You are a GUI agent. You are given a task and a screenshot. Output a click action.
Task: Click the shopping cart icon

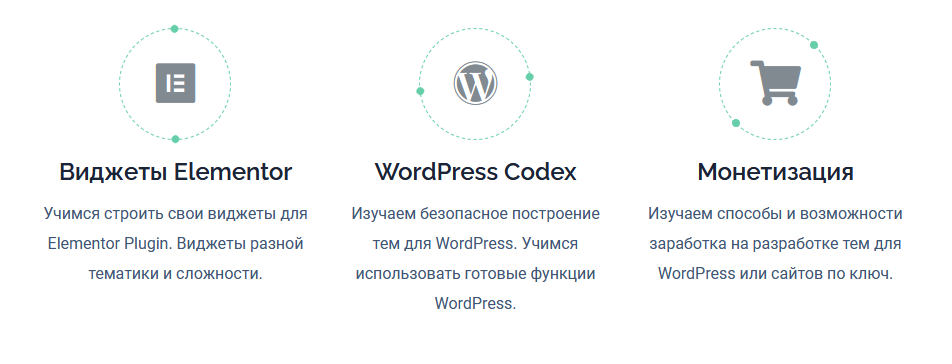(775, 83)
